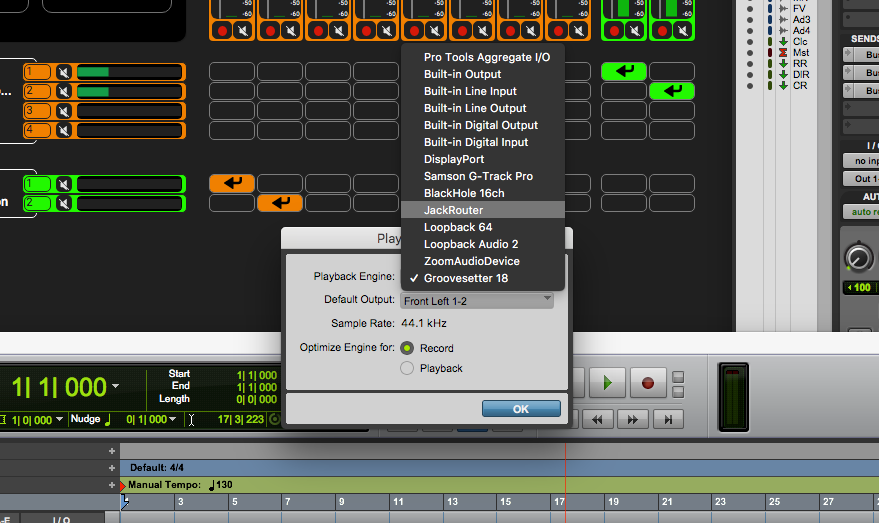Open the Default Output dropdown
The width and height of the screenshot is (879, 523).
(477, 301)
